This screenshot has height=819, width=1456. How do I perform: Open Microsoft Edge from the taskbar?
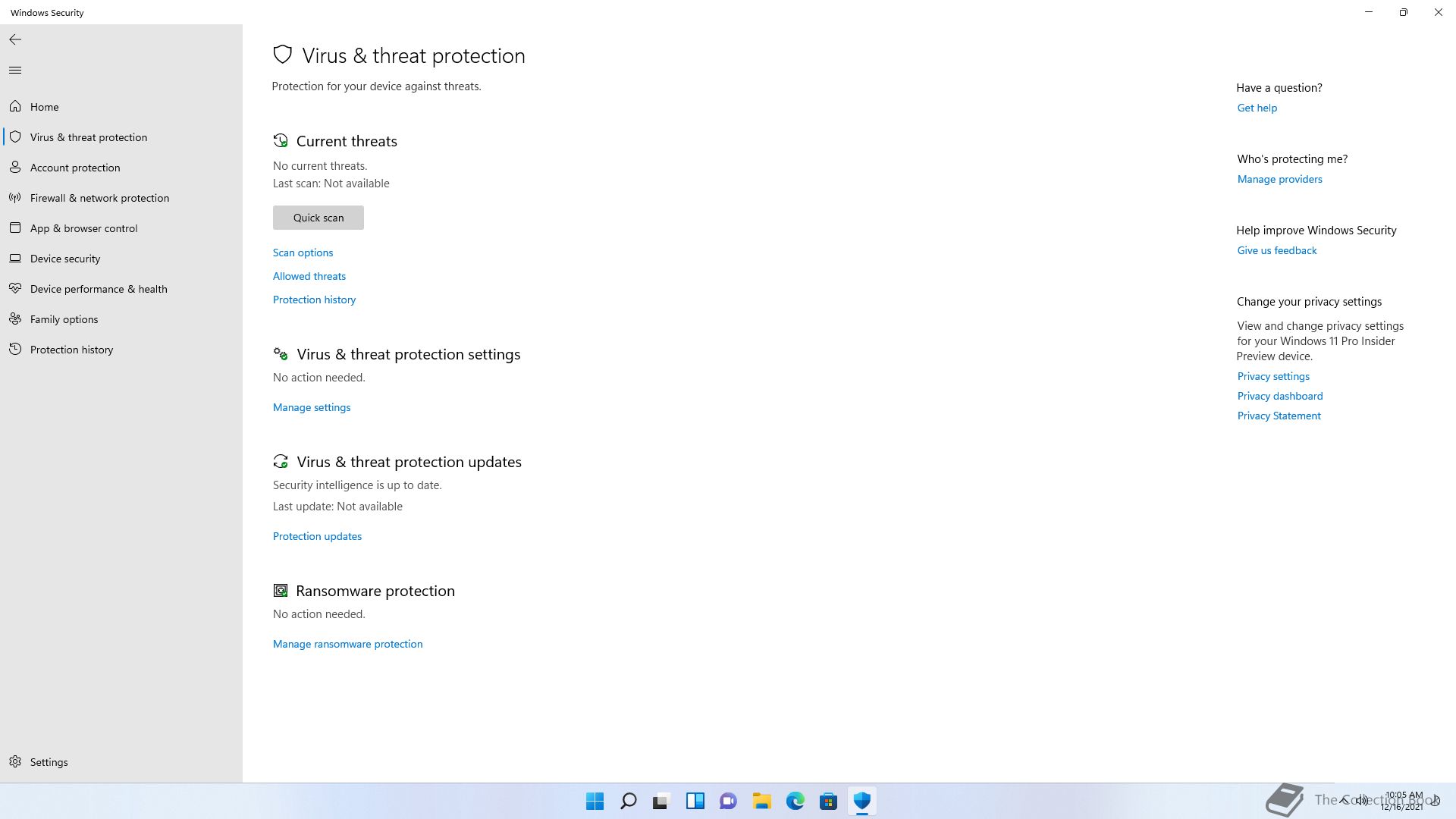pos(795,801)
